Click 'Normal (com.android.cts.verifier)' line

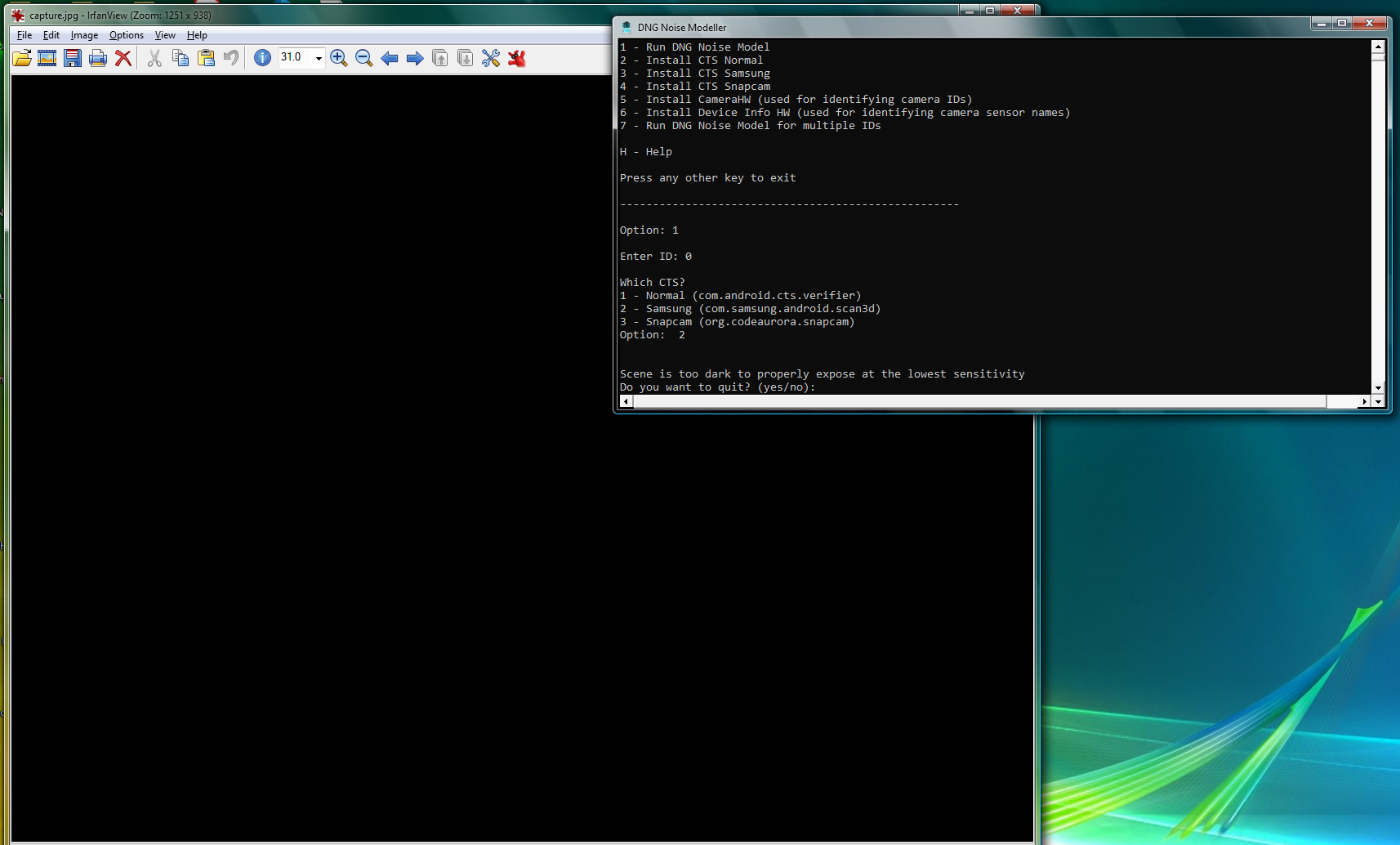(x=740, y=296)
